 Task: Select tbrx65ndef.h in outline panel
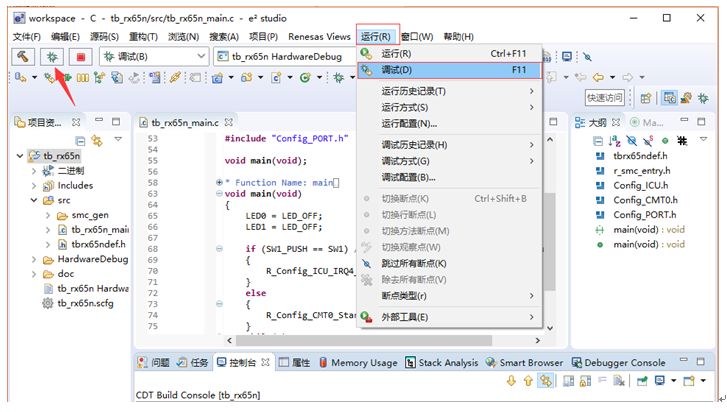point(640,156)
